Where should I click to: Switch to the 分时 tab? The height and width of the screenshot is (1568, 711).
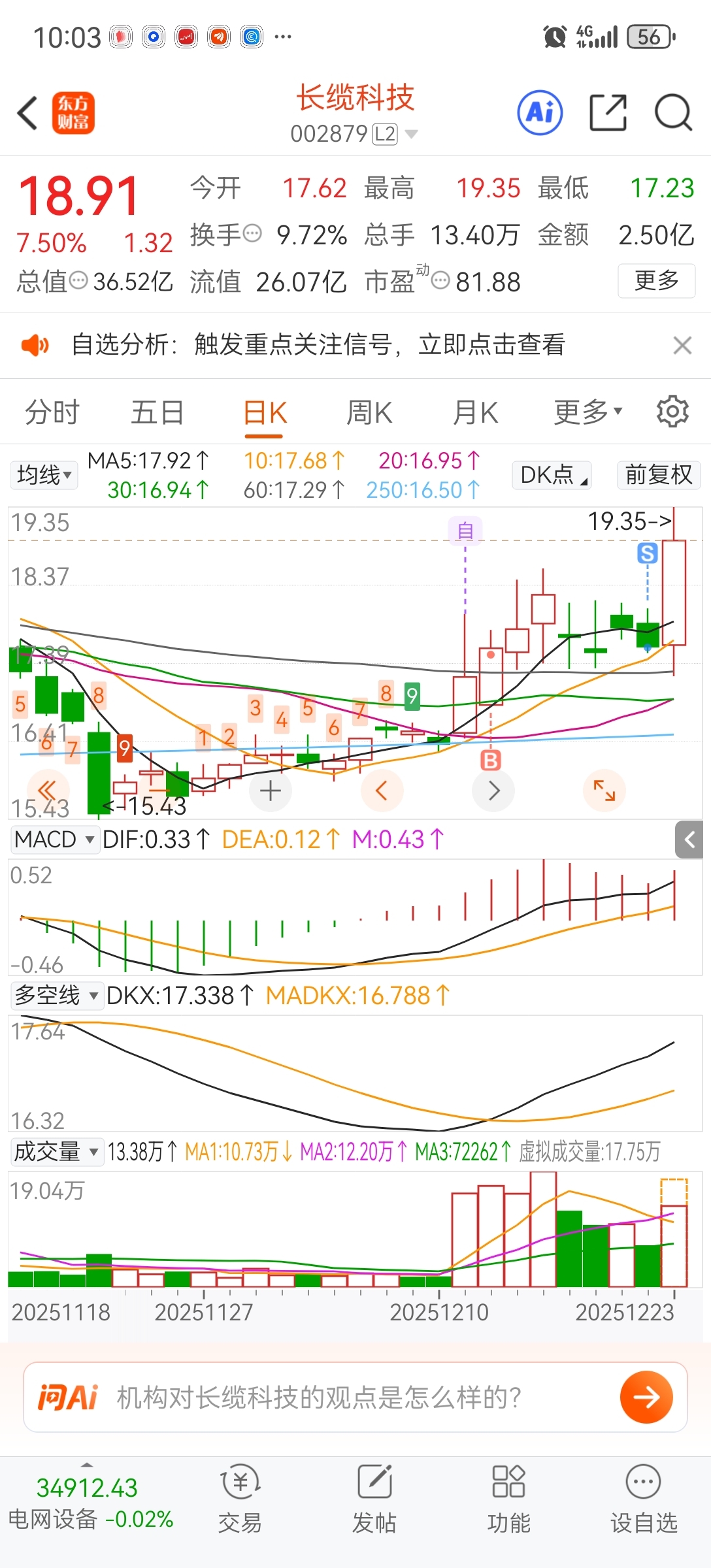coord(52,412)
